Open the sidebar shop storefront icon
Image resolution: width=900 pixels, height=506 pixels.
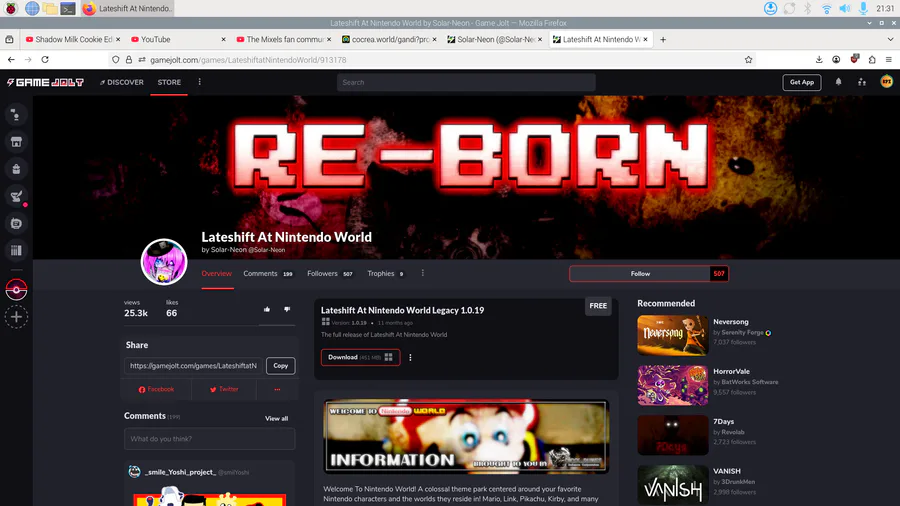[x=16, y=142]
